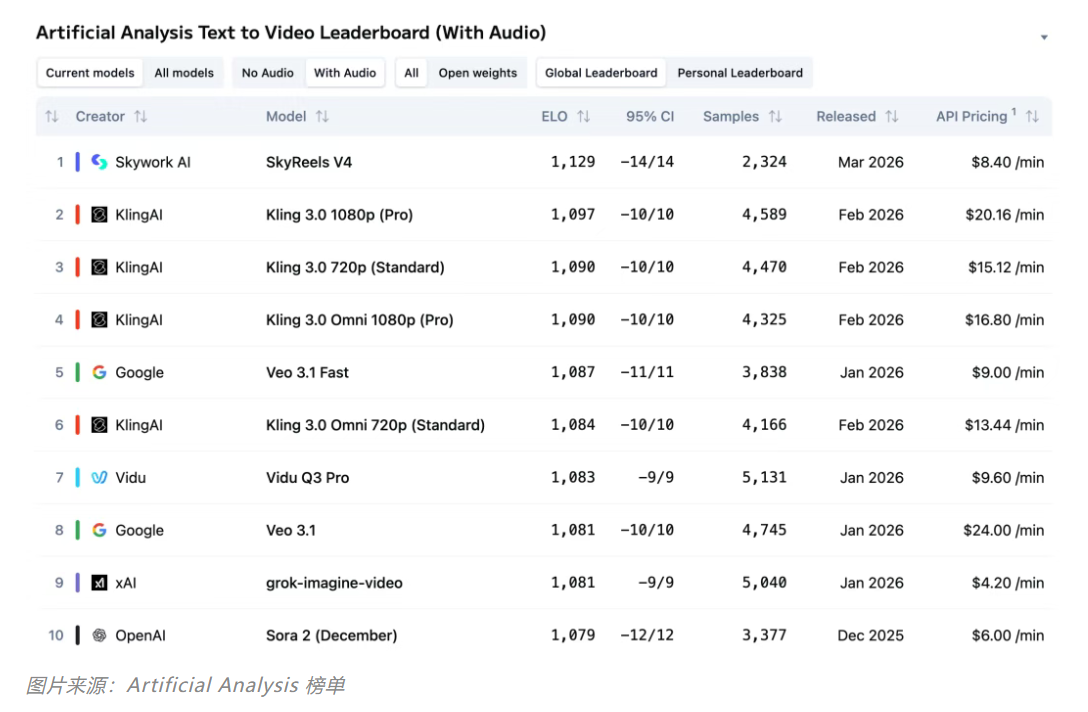The height and width of the screenshot is (712, 1088).
Task: Click Google logo beside Veo 3.1 Fast
Action: [x=99, y=372]
